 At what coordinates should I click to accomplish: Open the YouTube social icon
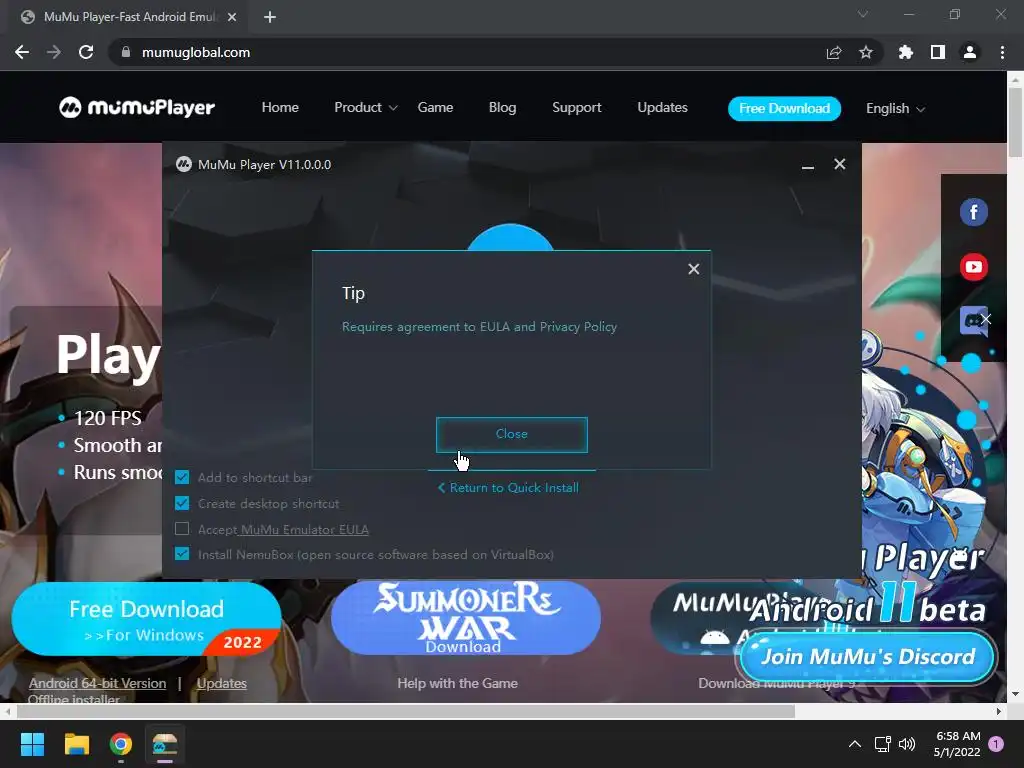point(974,266)
